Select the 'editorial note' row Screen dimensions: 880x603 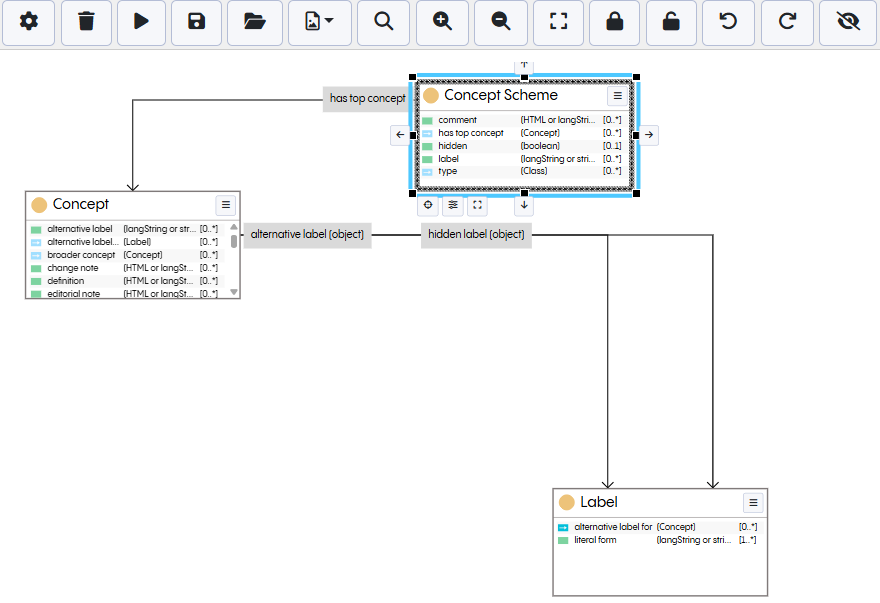pyautogui.click(x=127, y=293)
